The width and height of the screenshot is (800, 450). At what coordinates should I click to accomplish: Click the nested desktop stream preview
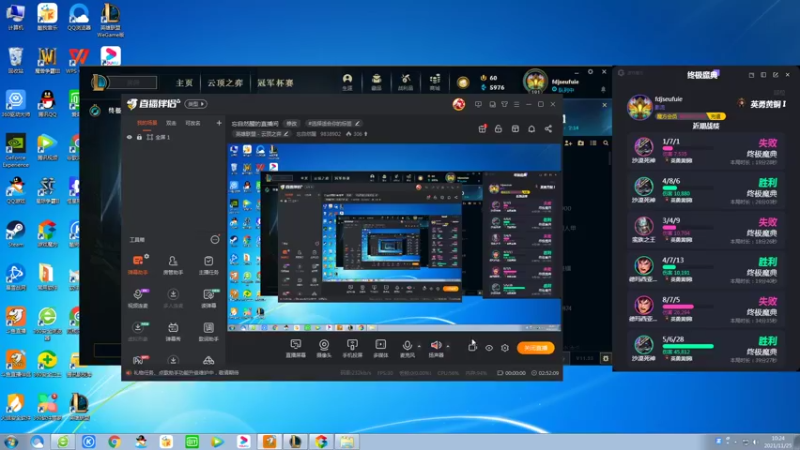click(394, 237)
